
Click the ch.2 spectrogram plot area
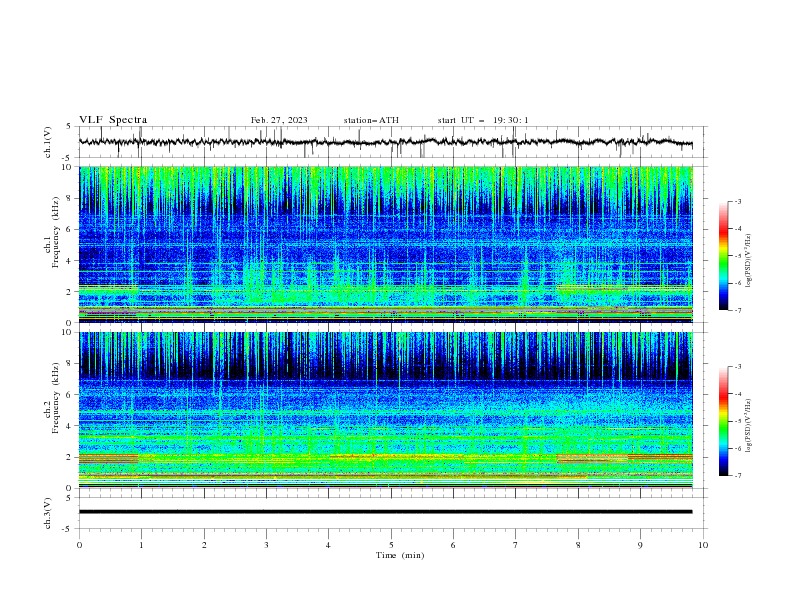pos(386,410)
